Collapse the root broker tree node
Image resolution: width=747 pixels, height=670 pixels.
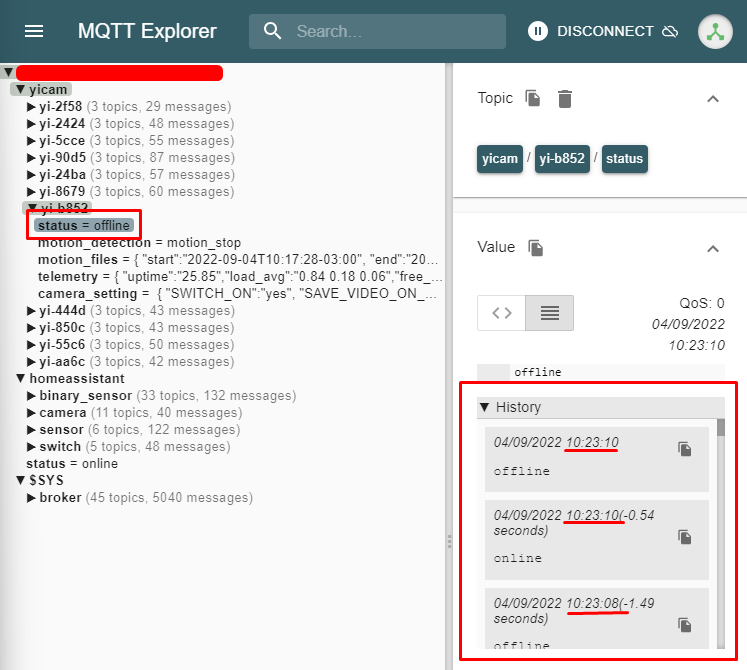[x=8, y=72]
